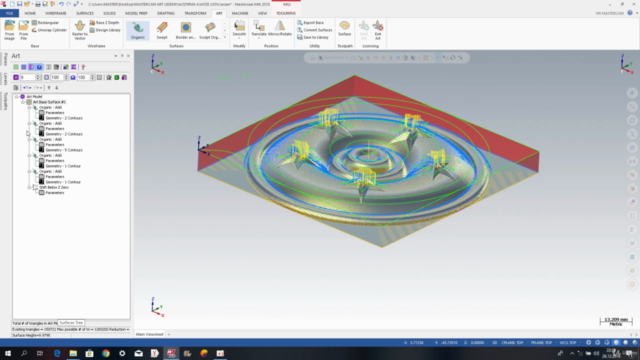The width and height of the screenshot is (640, 360).
Task: Pick the Sculpt Organic surface tool
Action: click(210, 31)
